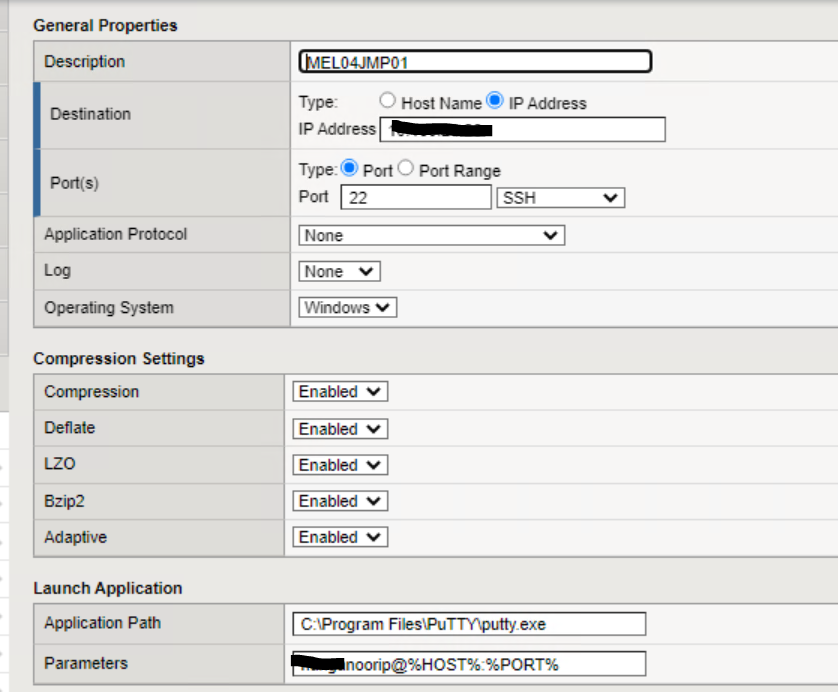This screenshot has width=838, height=692.
Task: Click the Destination row label
Action: (90, 114)
